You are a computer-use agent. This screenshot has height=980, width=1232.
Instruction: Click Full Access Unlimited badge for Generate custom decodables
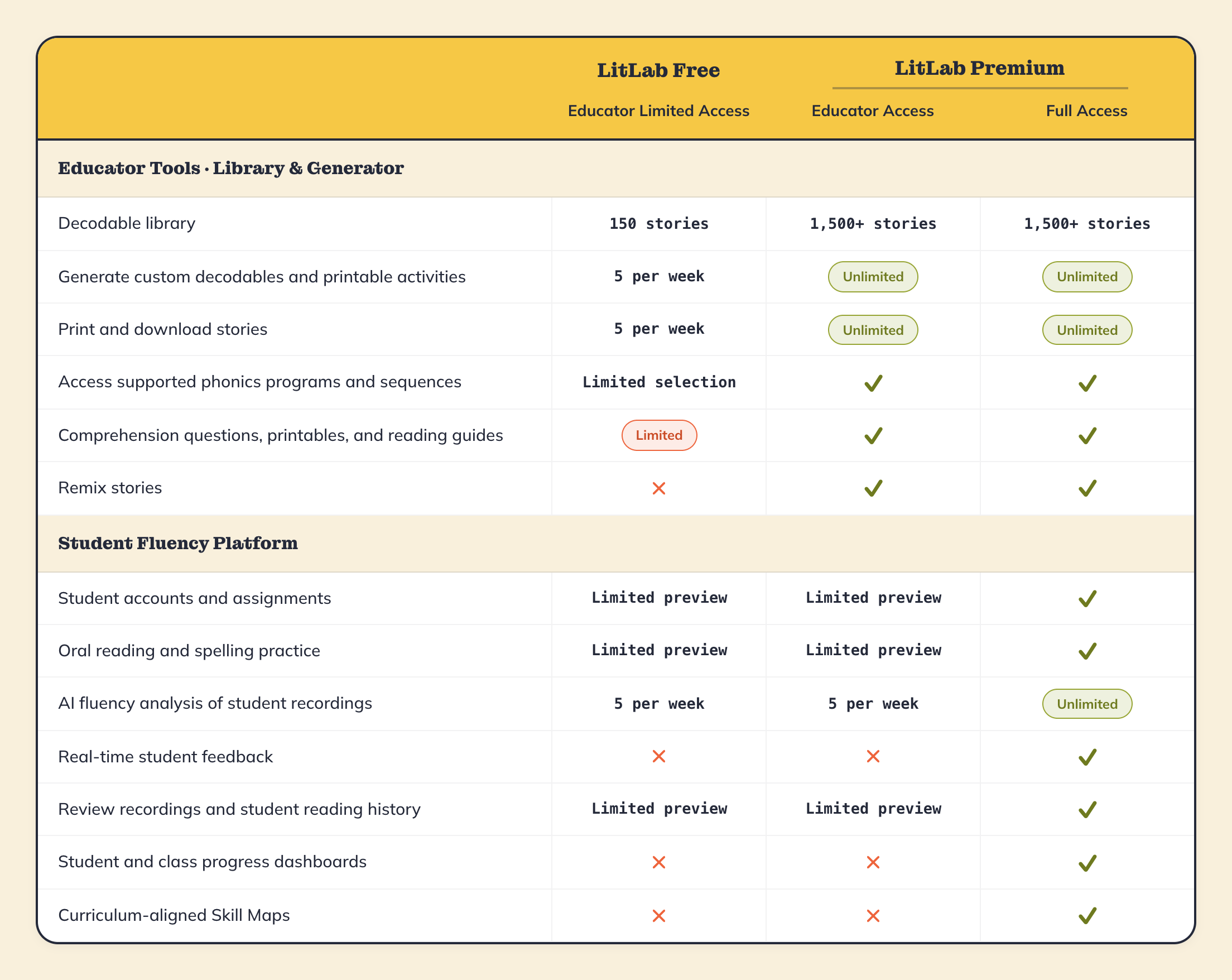(x=1087, y=277)
